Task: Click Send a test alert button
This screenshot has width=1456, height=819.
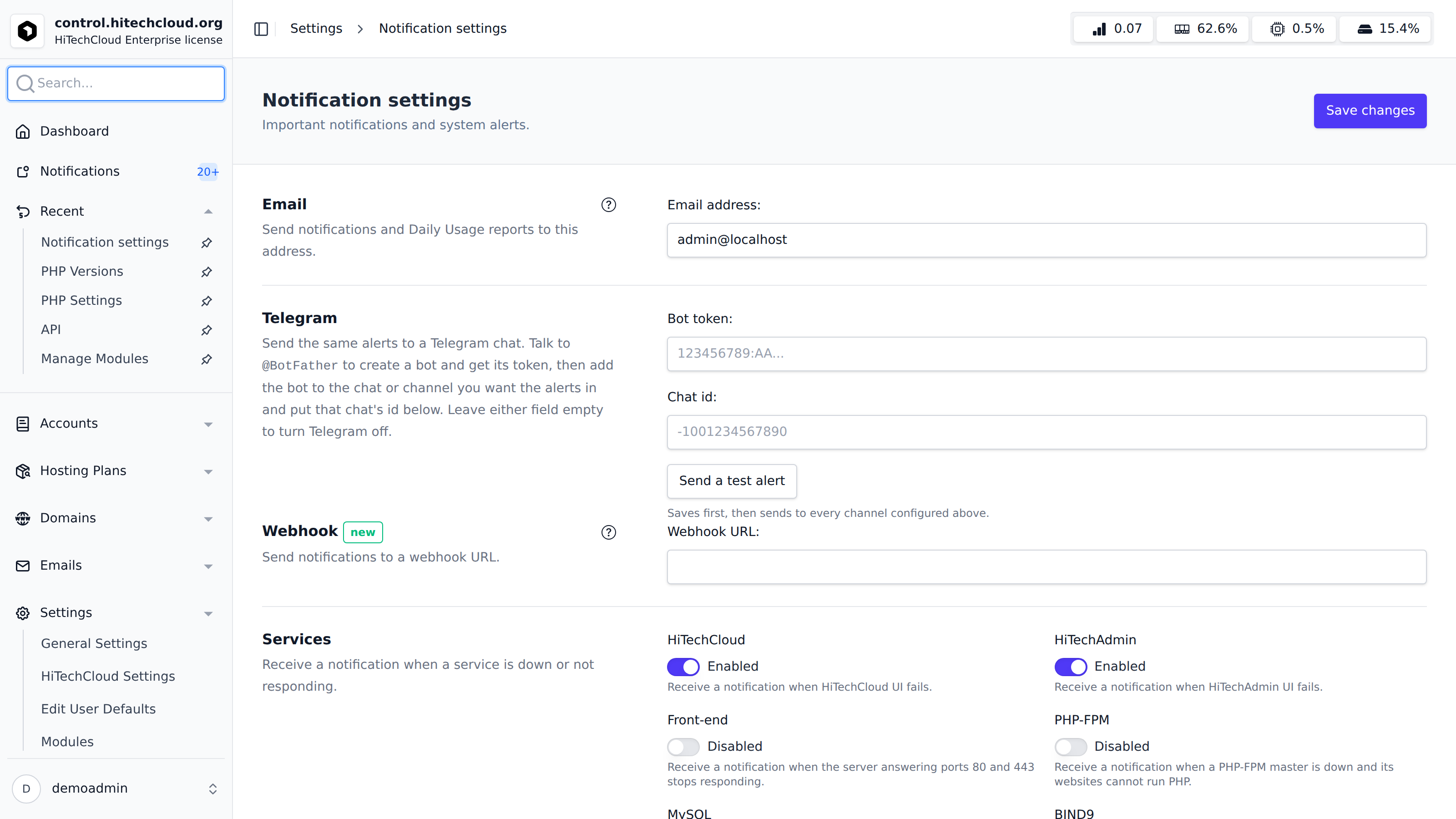Action: click(731, 481)
